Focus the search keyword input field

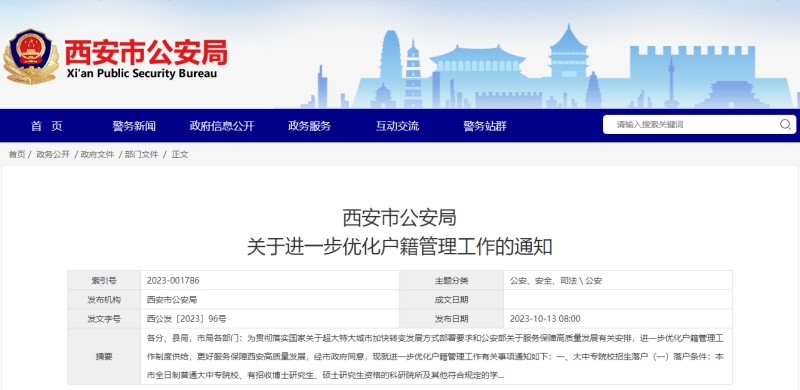pyautogui.click(x=694, y=125)
